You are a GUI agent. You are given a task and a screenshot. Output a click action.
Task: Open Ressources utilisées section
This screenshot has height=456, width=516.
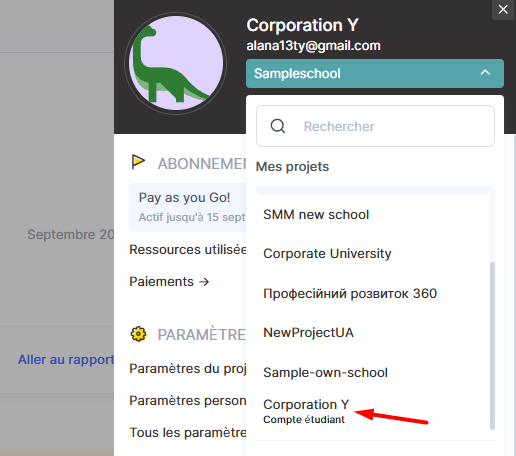[188, 249]
